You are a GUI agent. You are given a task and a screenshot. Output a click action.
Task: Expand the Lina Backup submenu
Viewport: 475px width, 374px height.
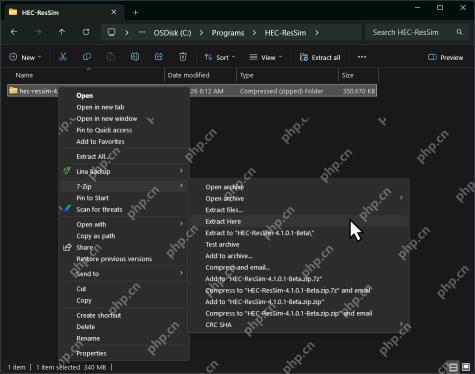pos(181,171)
